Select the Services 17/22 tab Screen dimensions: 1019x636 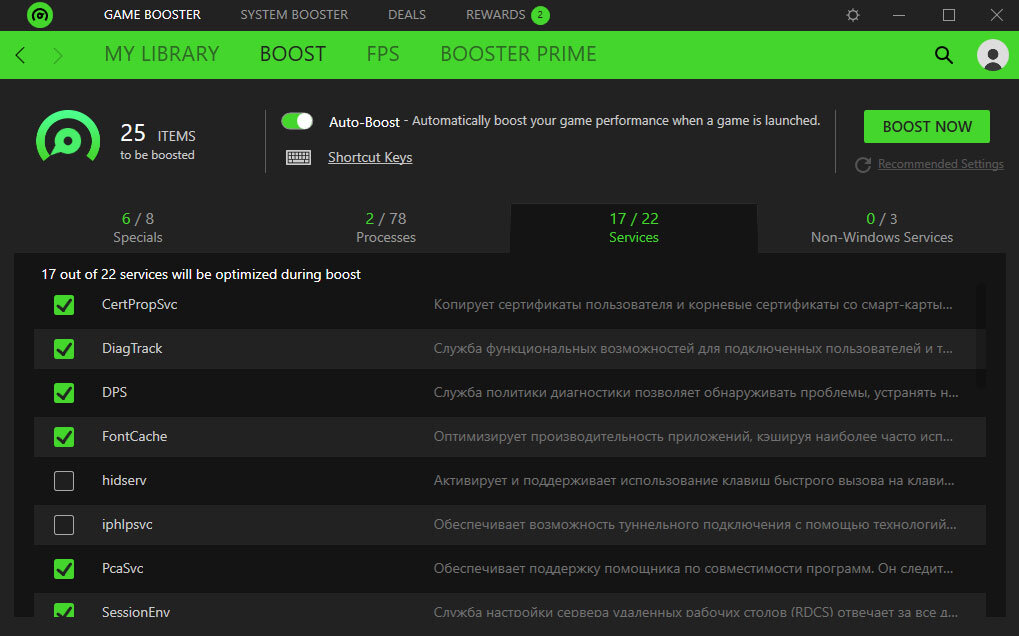(634, 227)
